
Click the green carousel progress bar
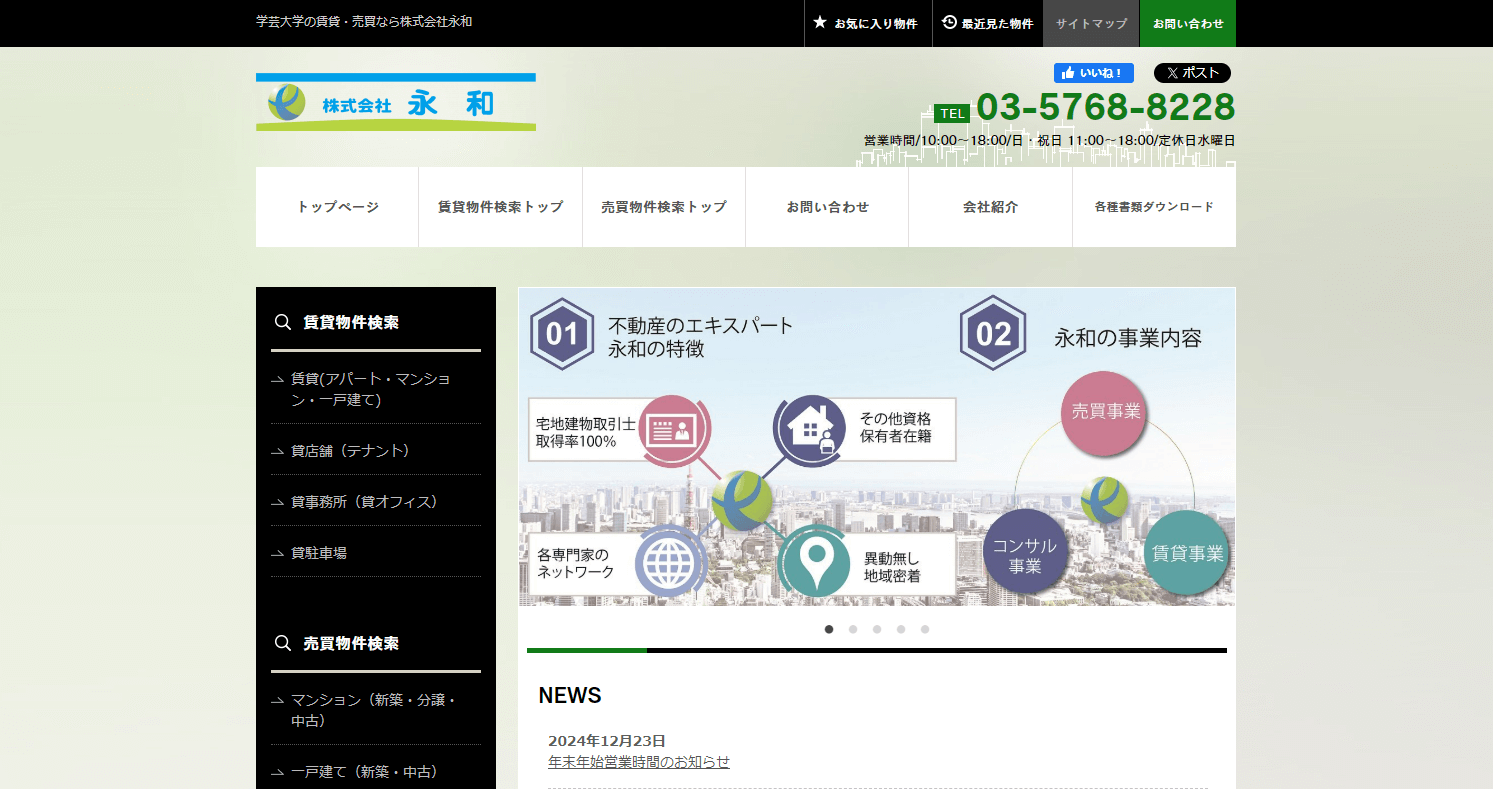[x=586, y=650]
